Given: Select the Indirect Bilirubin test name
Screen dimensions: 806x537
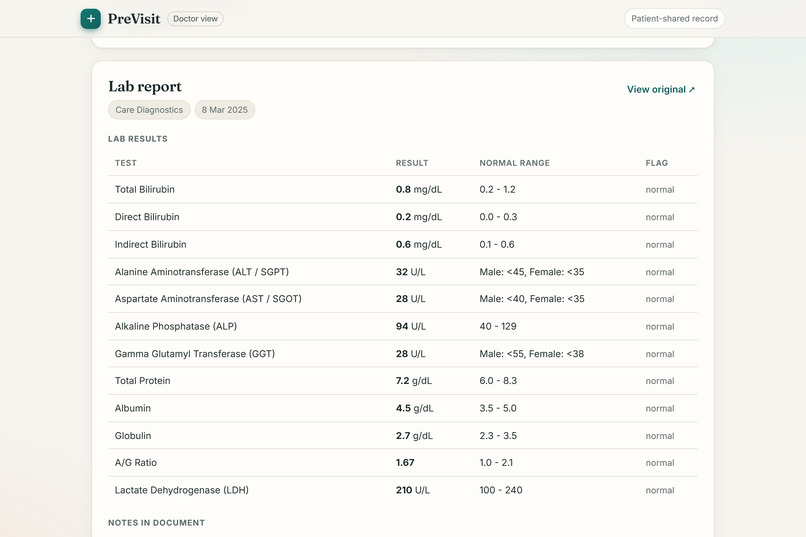Looking at the screenshot, I should 151,245.
